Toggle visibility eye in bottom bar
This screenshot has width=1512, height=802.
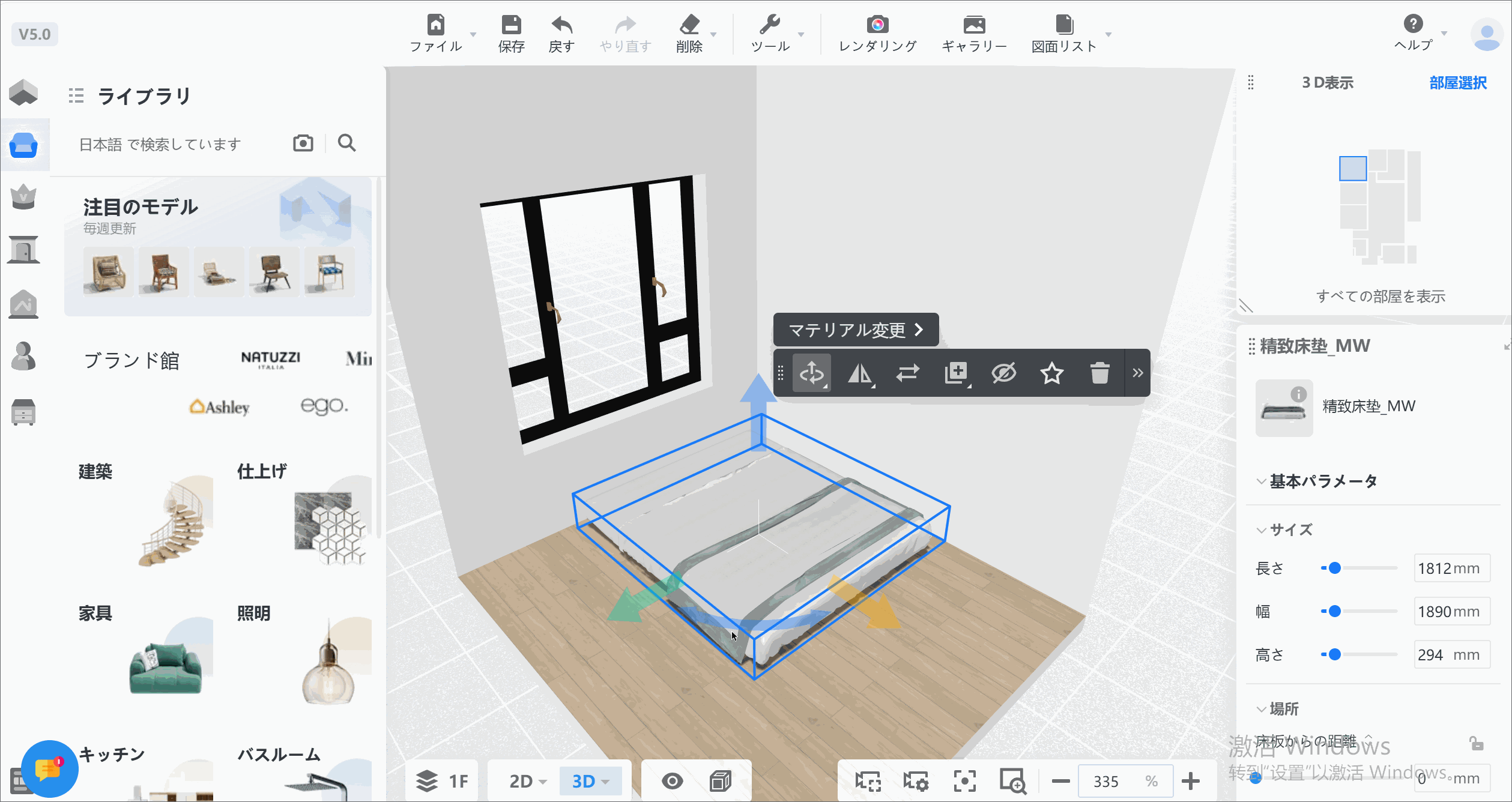coord(673,781)
